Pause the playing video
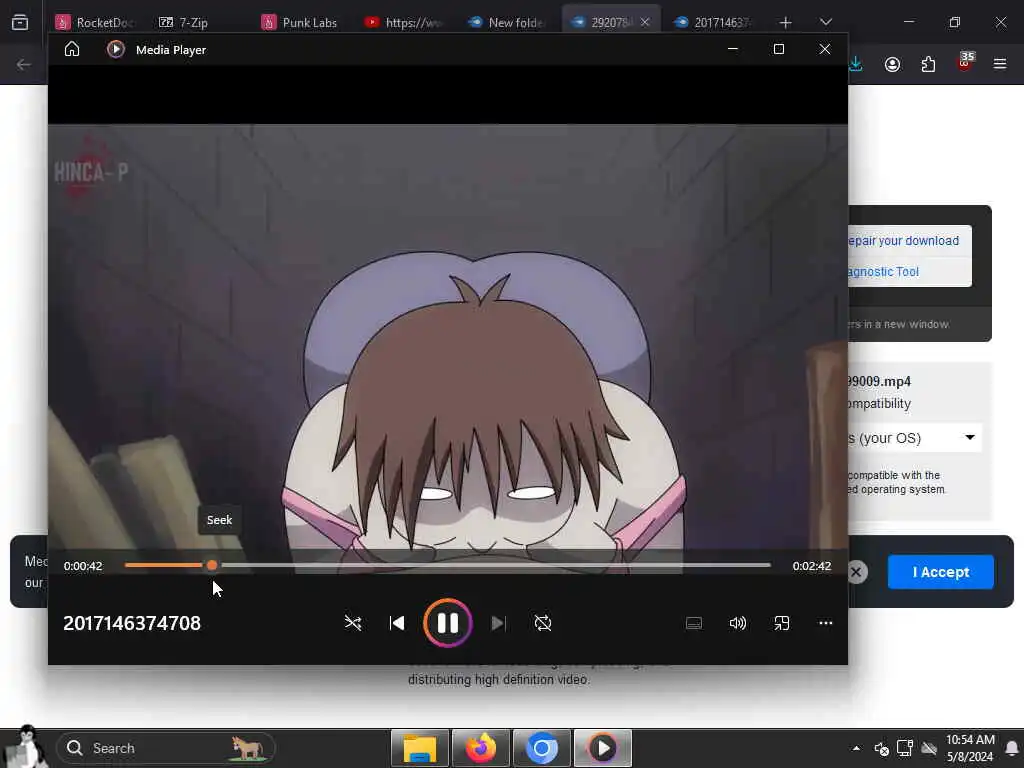The image size is (1024, 768). pos(447,623)
